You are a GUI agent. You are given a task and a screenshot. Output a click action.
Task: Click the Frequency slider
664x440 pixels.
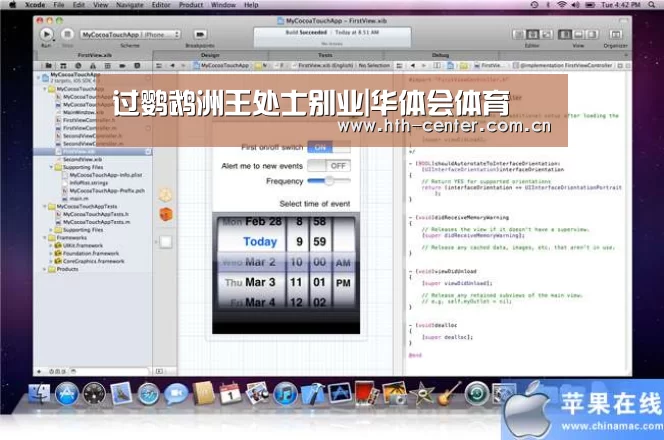pyautogui.click(x=329, y=181)
